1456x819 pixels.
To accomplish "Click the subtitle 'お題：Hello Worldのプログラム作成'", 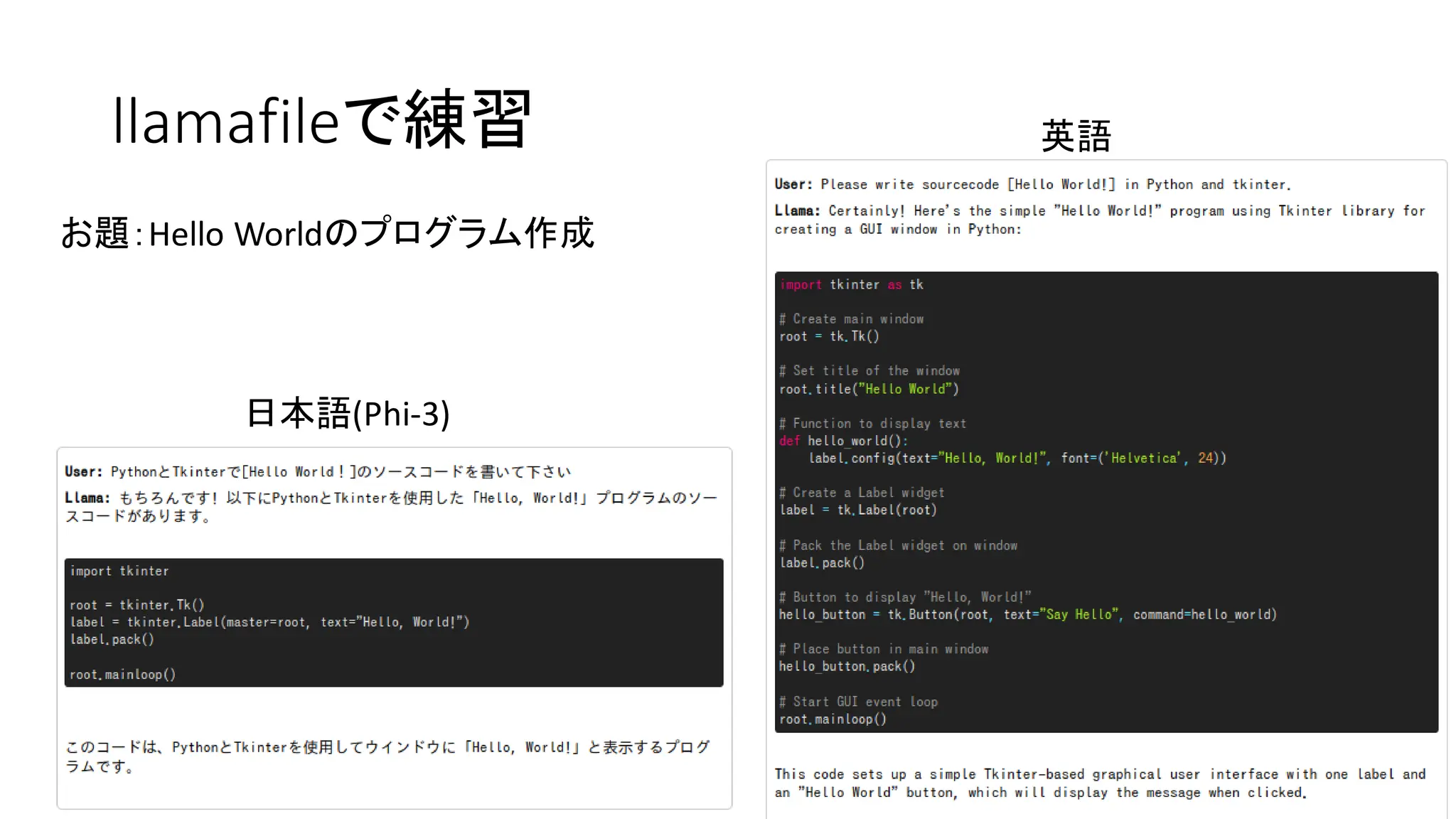I will pos(327,232).
